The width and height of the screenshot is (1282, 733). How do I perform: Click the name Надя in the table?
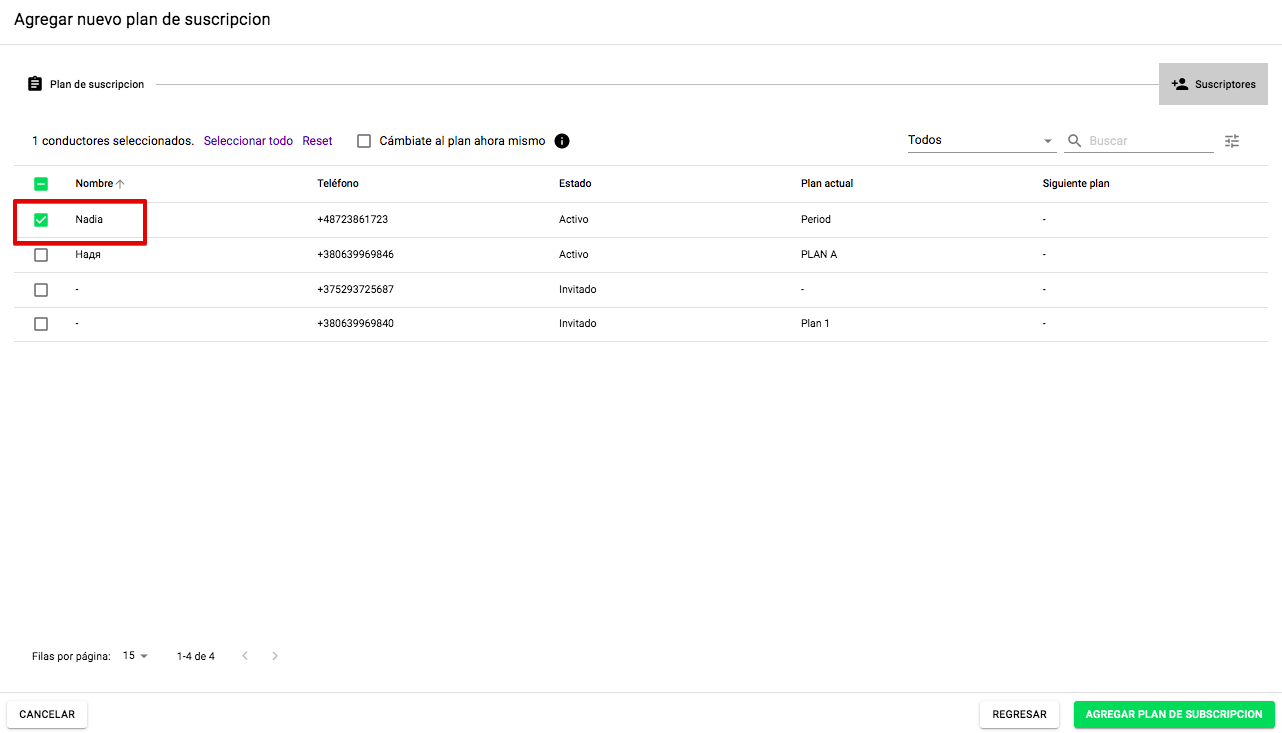tap(88, 254)
